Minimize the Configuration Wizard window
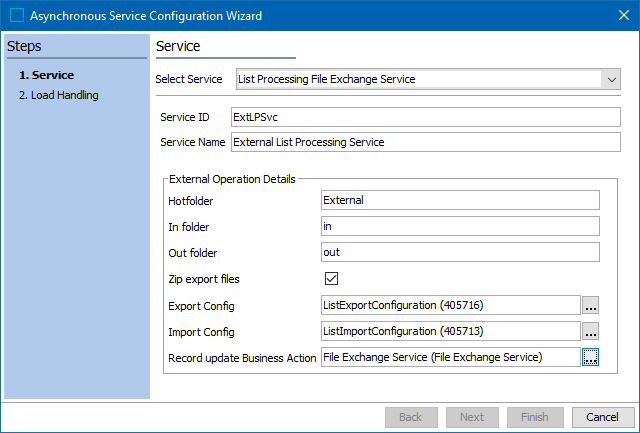 (527, 15)
